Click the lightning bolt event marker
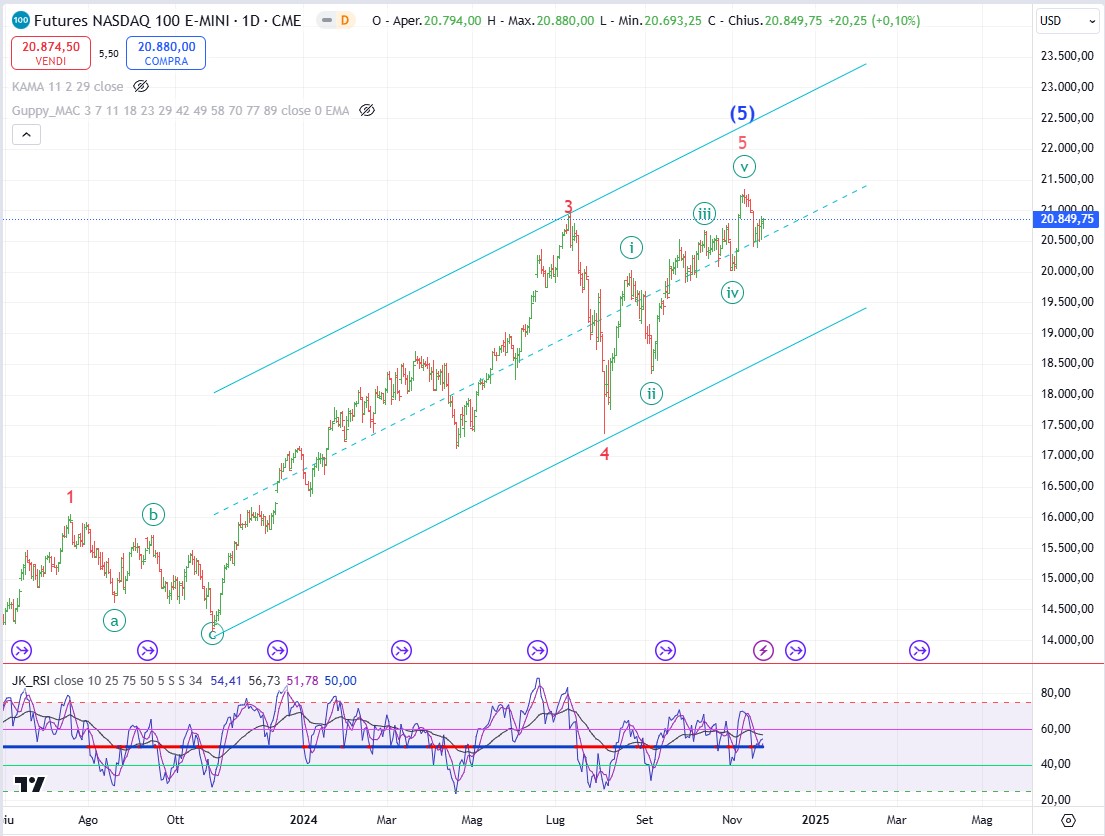The width and height of the screenshot is (1105, 836). pos(763,650)
